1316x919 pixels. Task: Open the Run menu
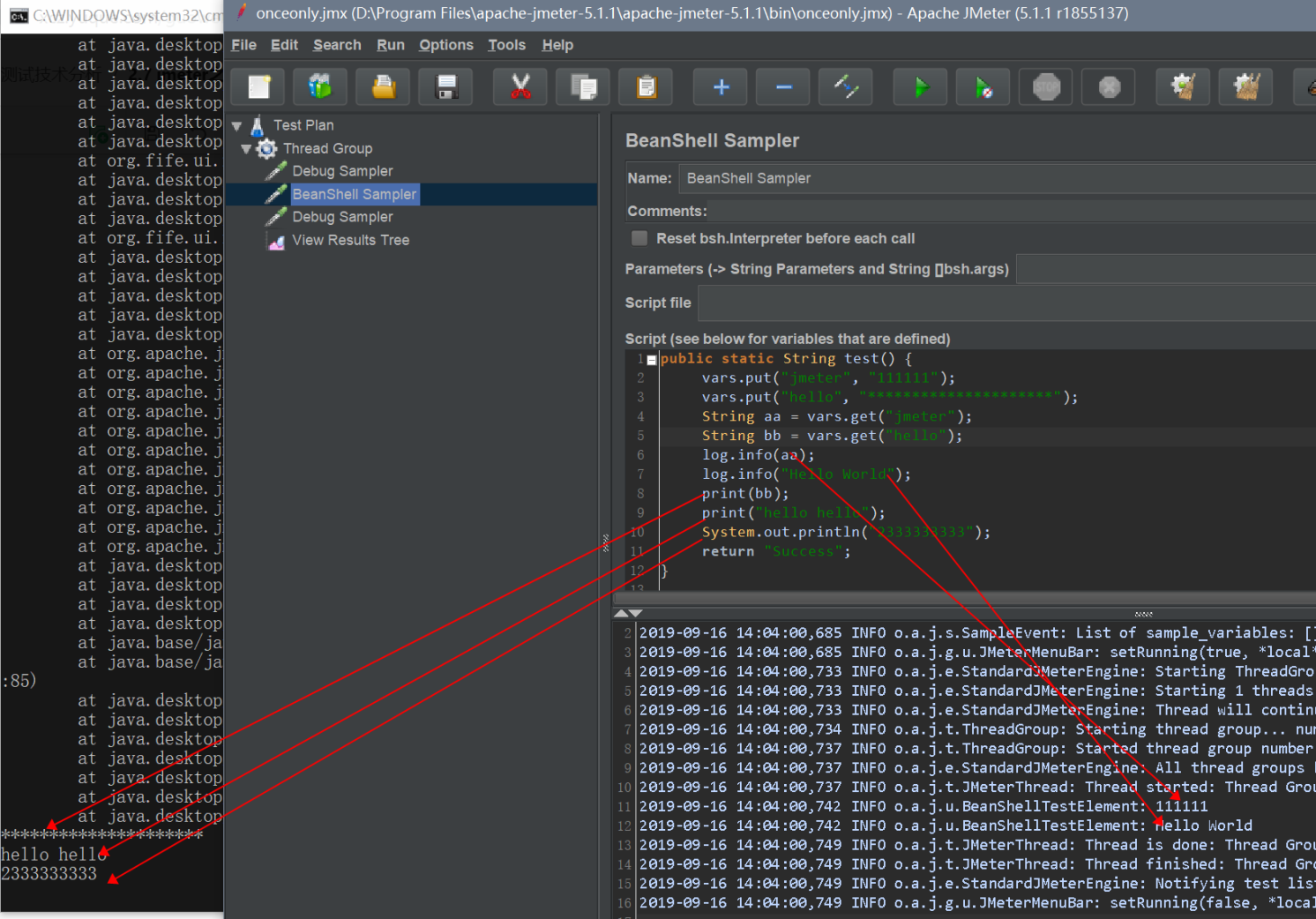391,45
